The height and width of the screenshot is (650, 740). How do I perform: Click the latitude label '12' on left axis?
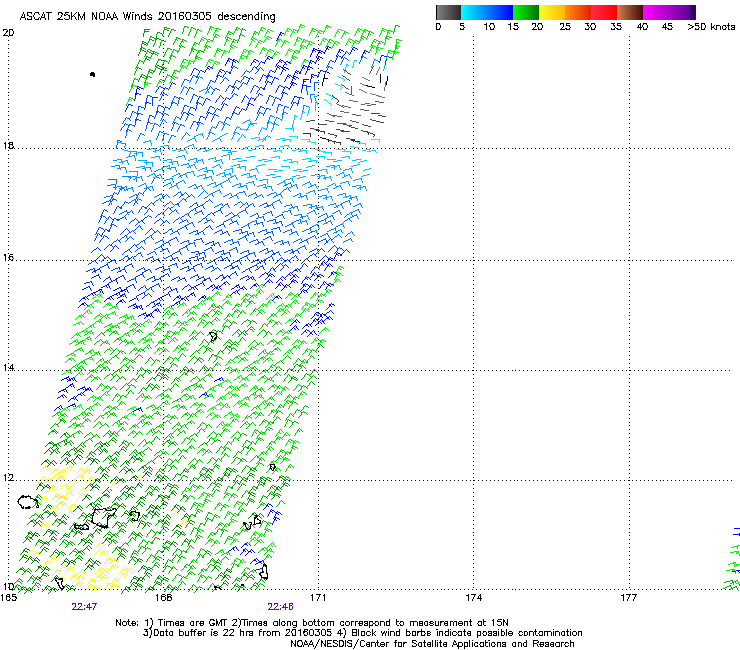tap(8, 478)
